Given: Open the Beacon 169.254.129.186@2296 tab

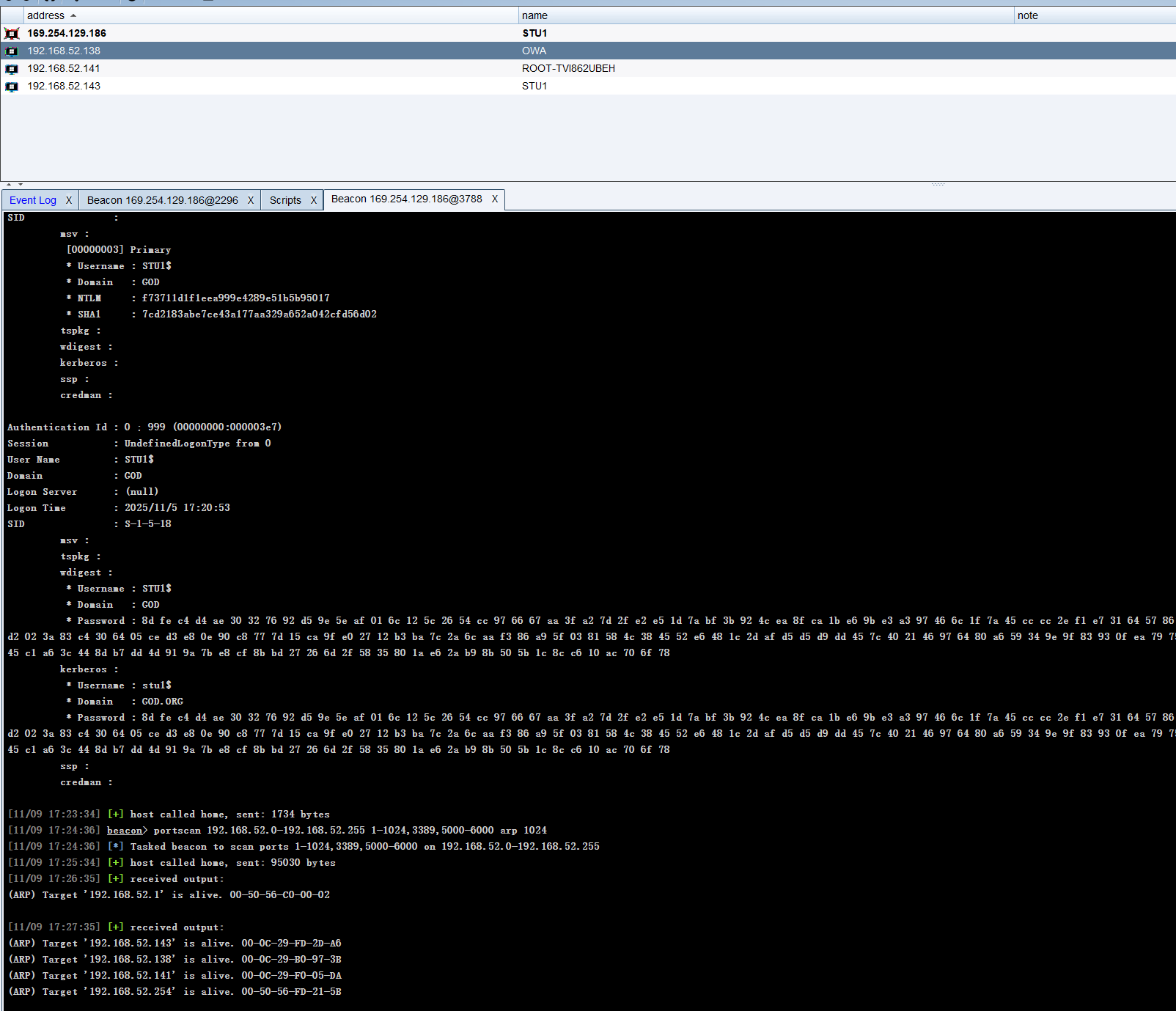Looking at the screenshot, I should (x=163, y=200).
